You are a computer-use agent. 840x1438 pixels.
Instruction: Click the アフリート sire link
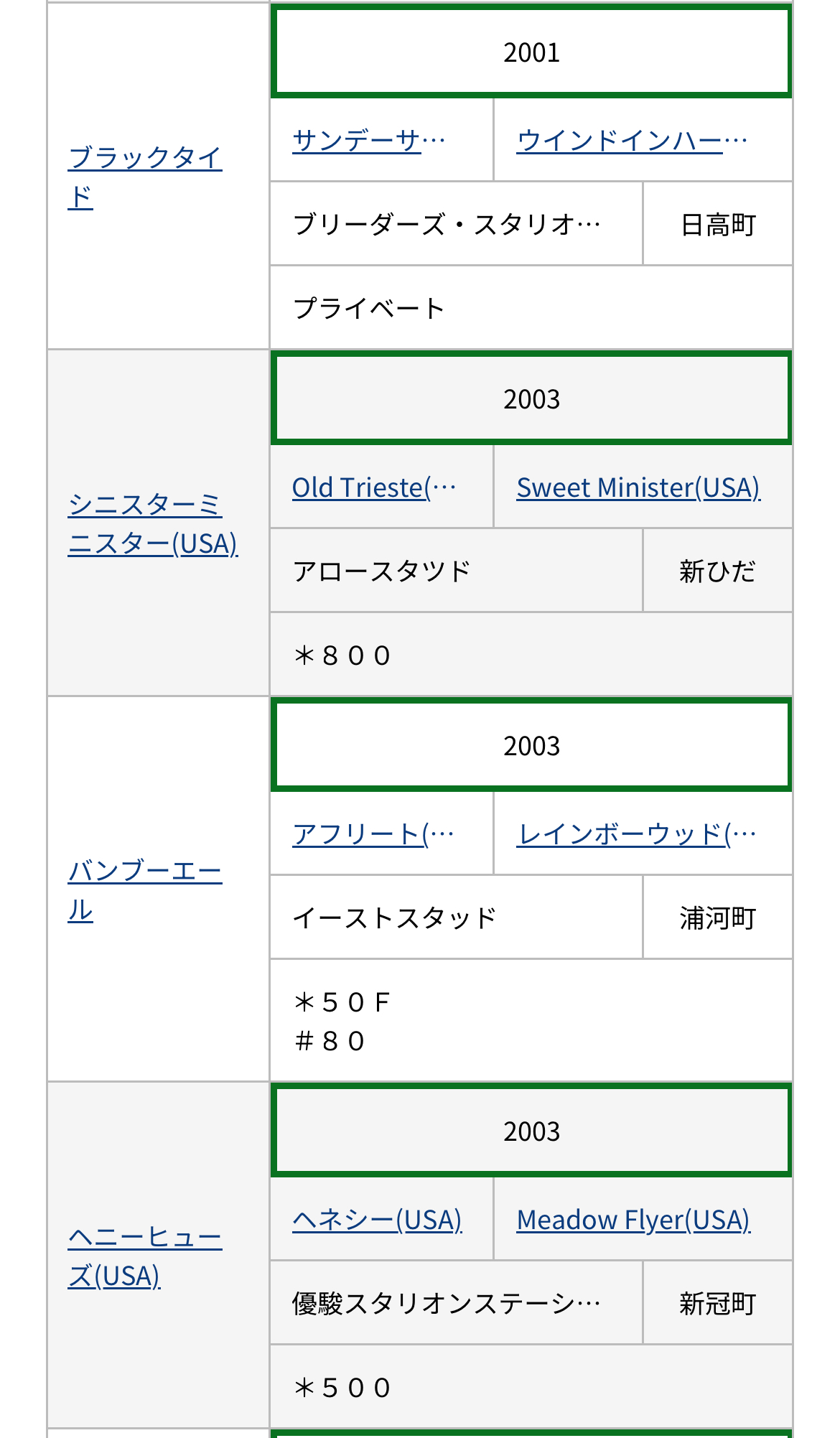pyautogui.click(x=373, y=834)
